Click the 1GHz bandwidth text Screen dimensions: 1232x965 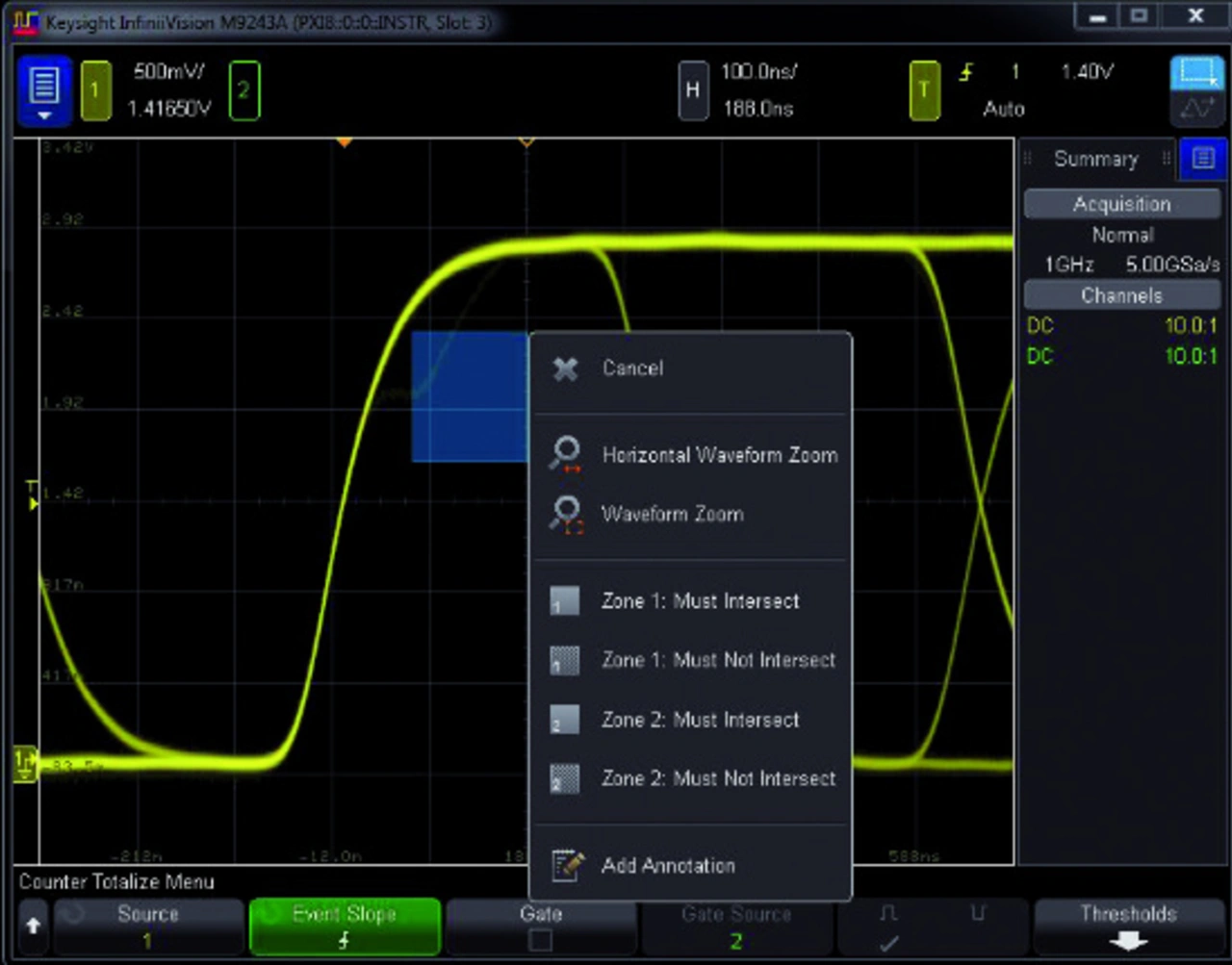[1068, 265]
